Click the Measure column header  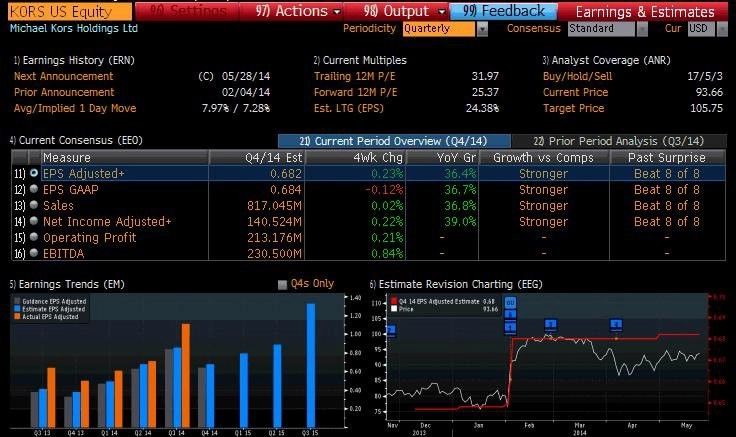point(125,157)
